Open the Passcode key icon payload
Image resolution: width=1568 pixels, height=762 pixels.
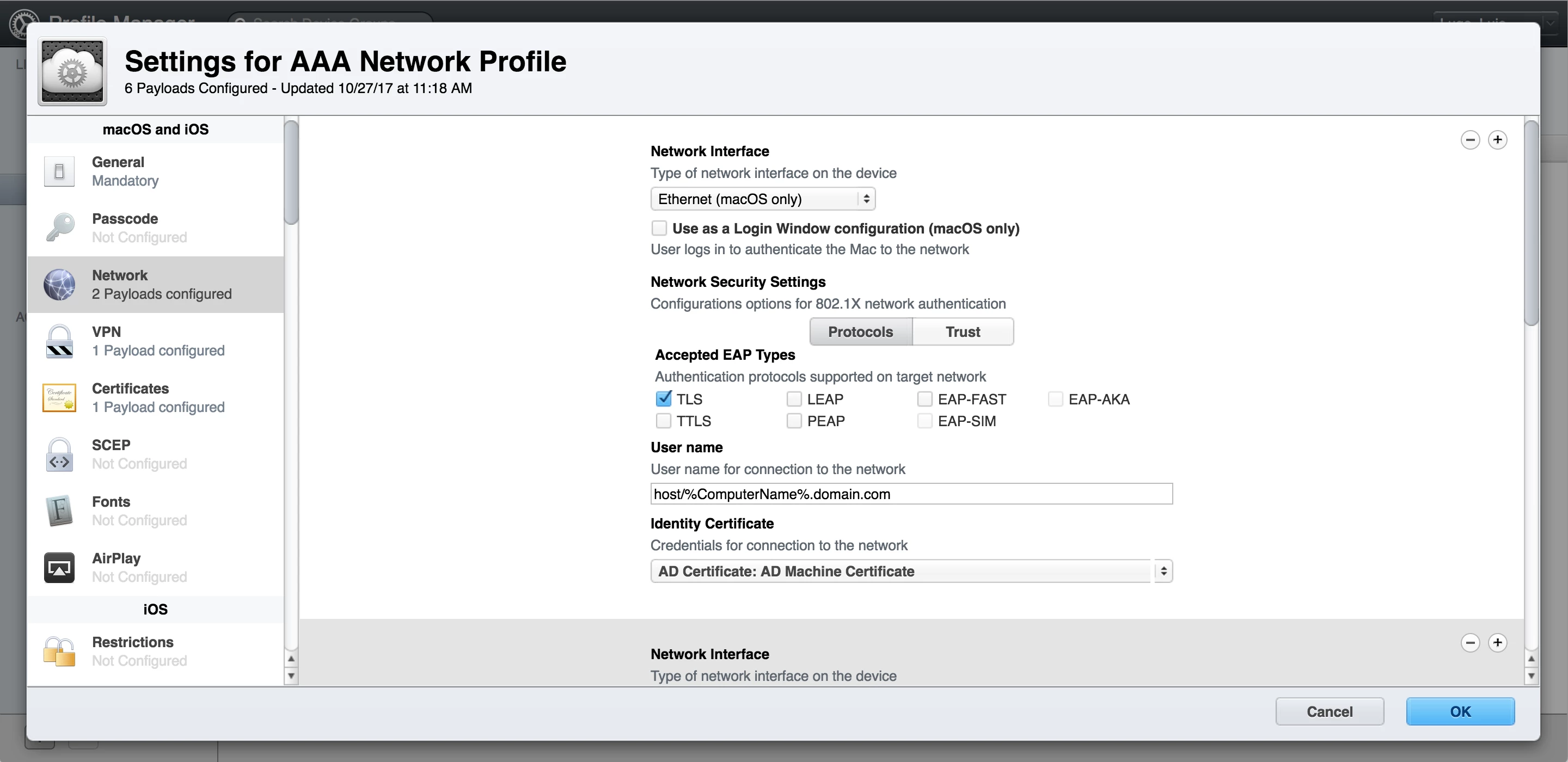click(60, 228)
